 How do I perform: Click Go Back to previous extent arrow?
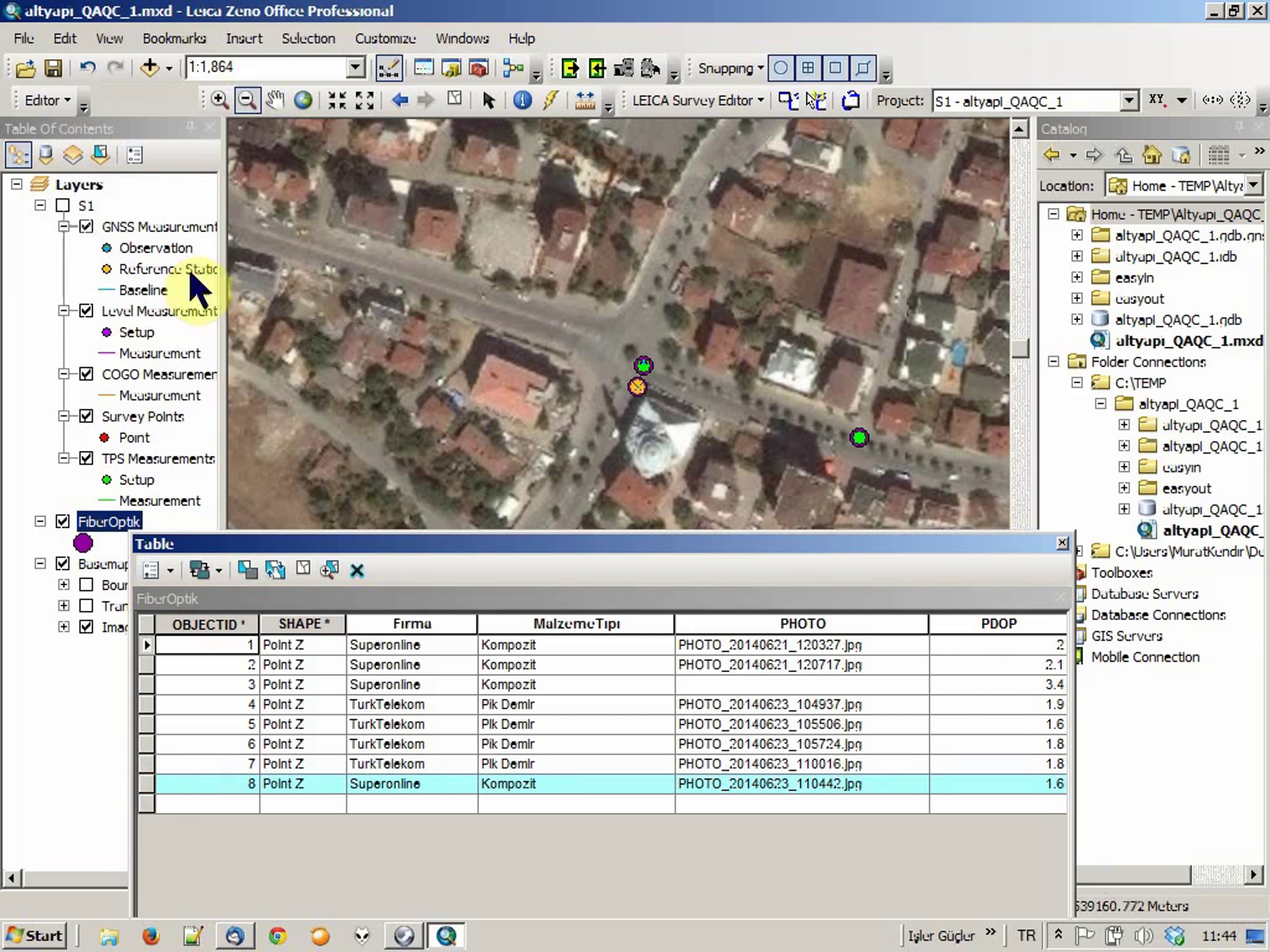(400, 100)
